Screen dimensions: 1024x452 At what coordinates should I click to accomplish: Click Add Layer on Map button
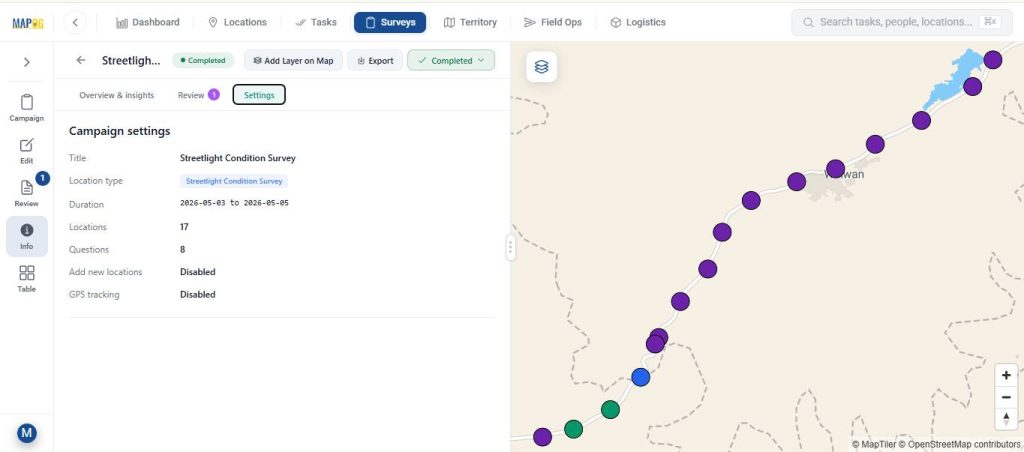[x=293, y=61]
